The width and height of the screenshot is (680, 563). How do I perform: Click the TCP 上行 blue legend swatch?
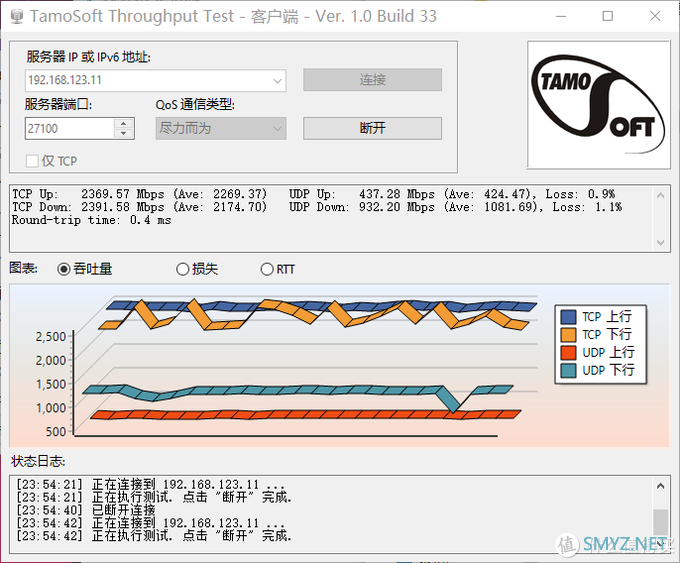click(x=568, y=317)
